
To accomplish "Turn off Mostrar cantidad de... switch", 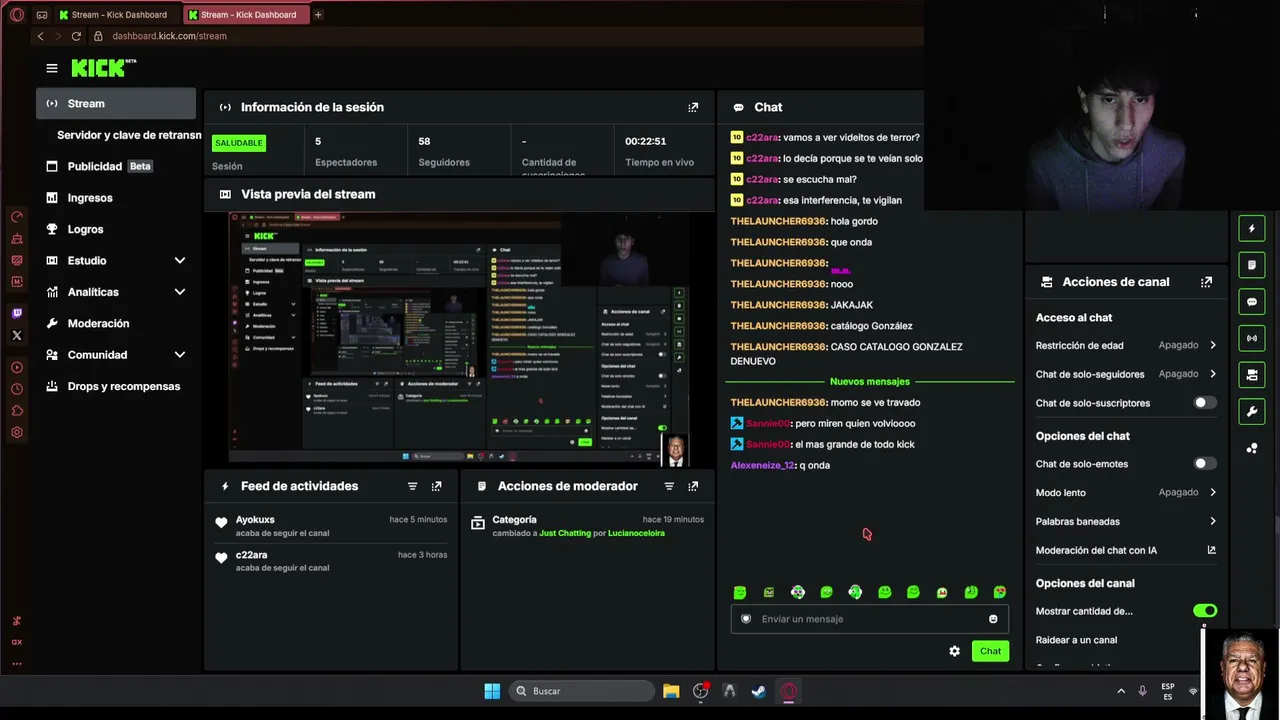I will 1205,611.
